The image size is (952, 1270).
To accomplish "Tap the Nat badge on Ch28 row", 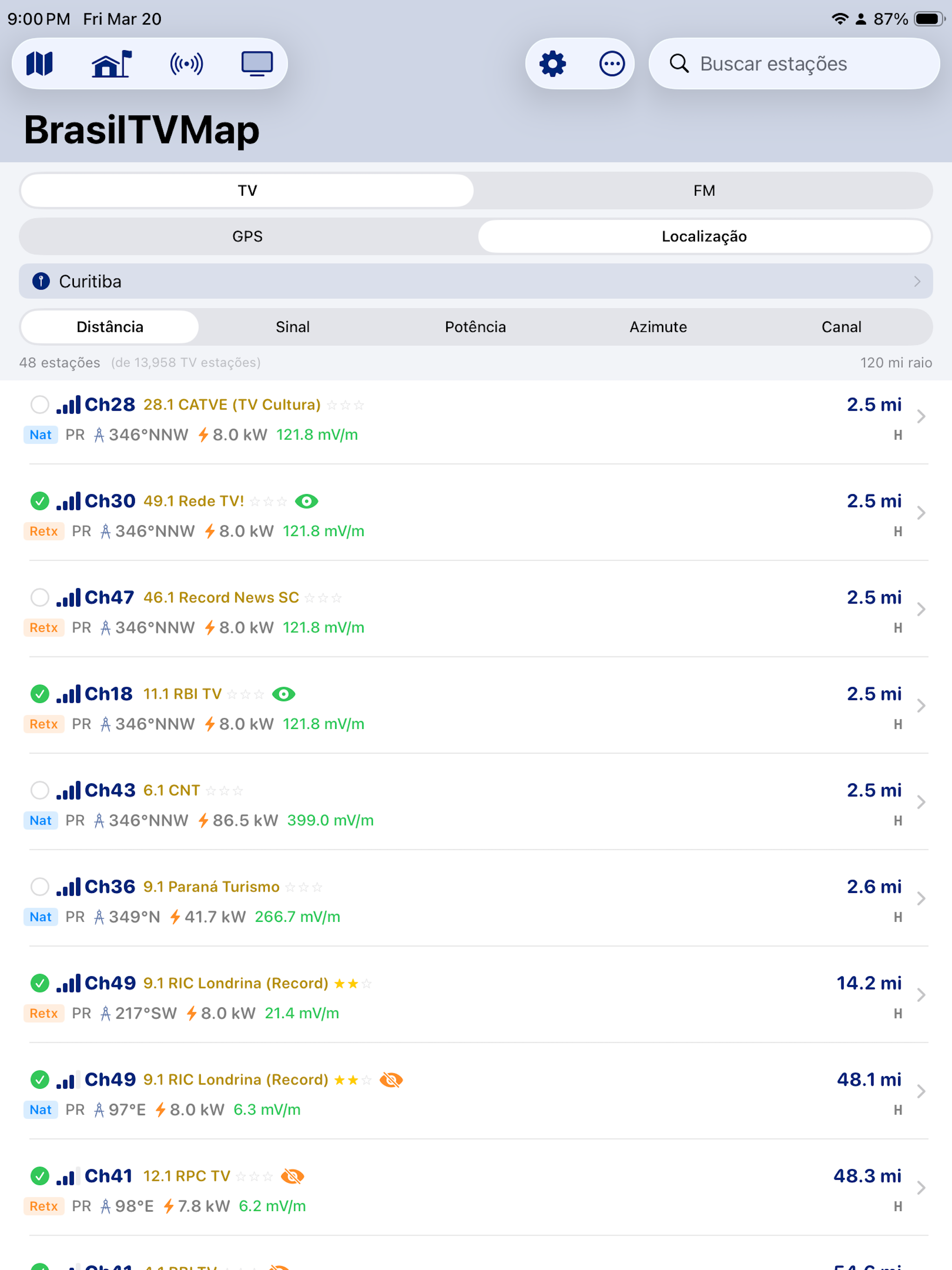I will click(41, 435).
